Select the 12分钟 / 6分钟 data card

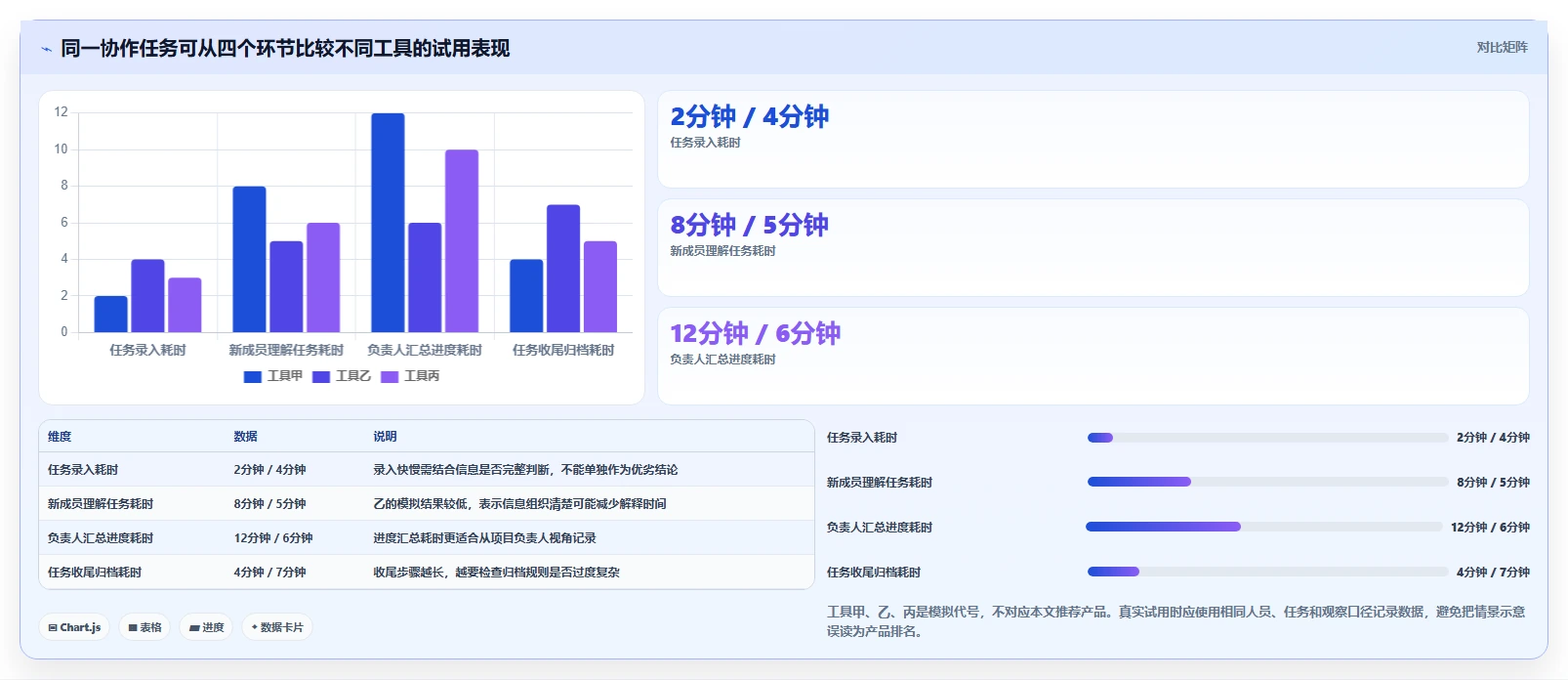tap(1093, 357)
